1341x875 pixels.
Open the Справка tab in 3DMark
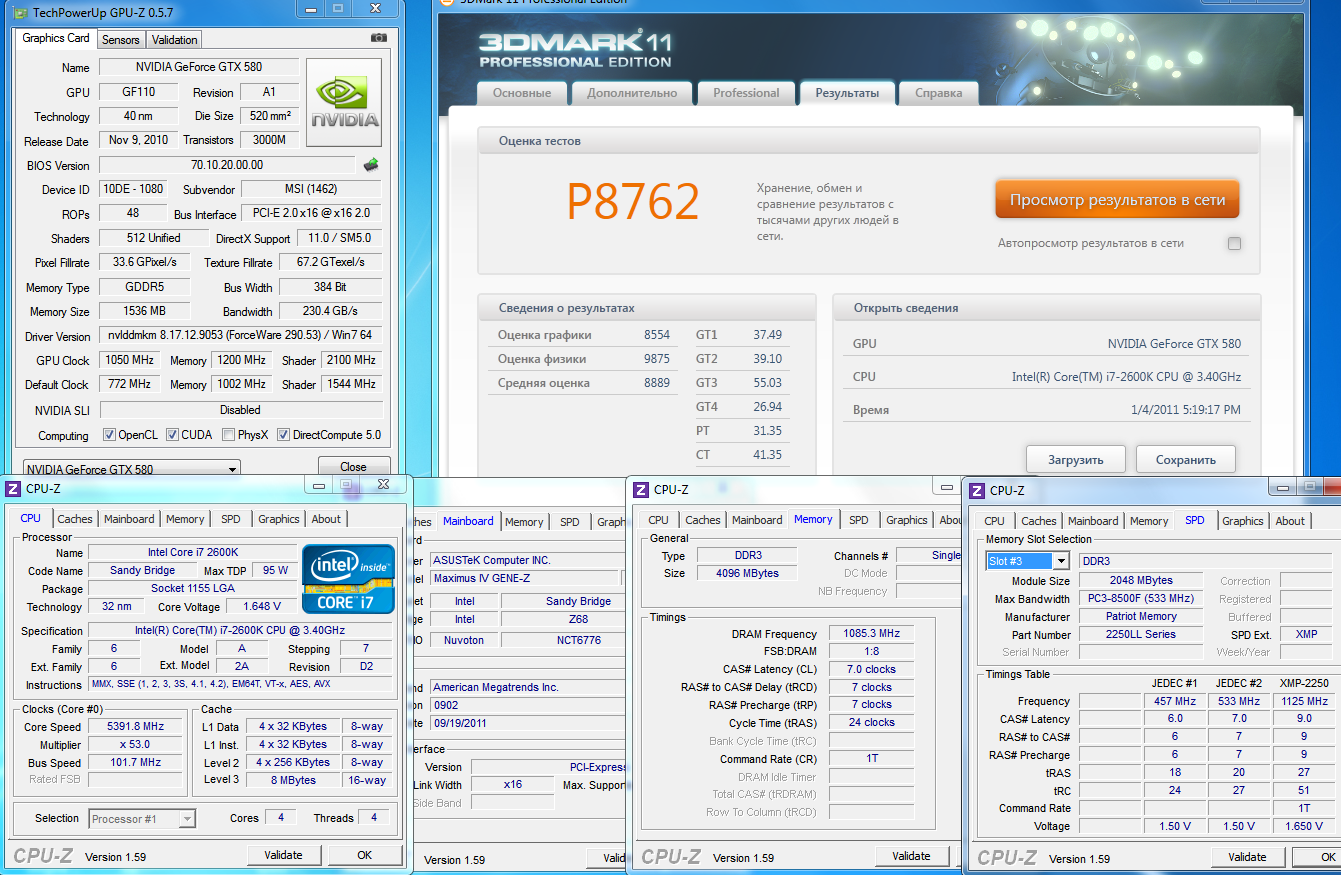coord(939,93)
